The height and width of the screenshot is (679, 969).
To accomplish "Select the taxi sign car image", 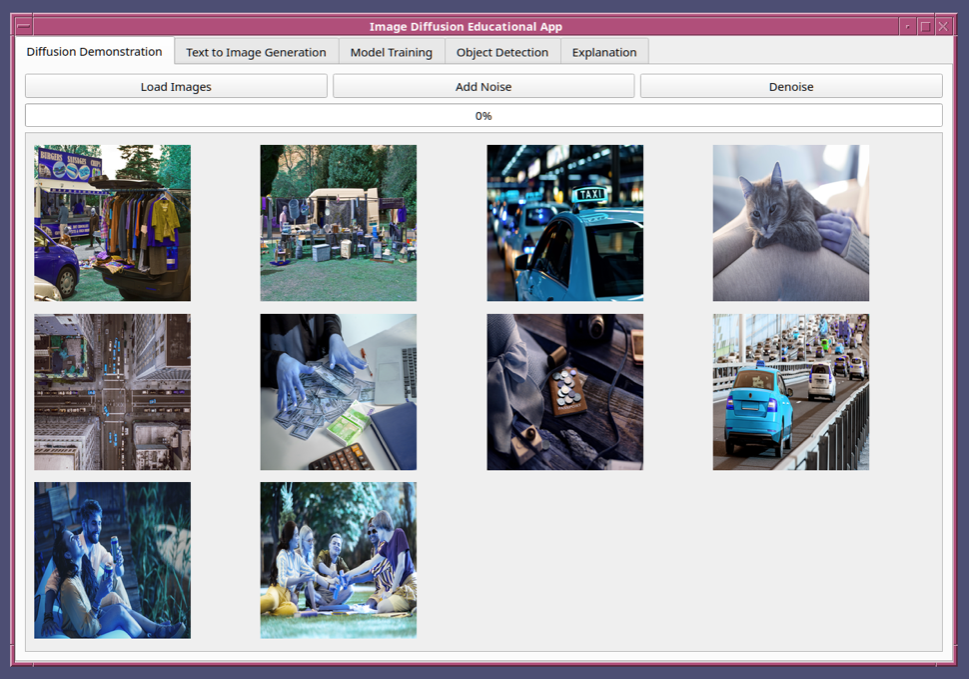I will (565, 223).
